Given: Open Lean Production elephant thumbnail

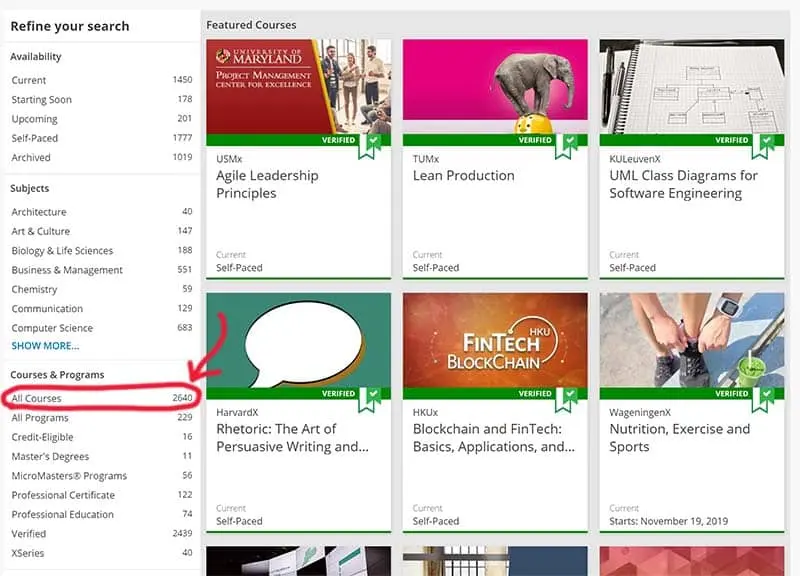Looking at the screenshot, I should pyautogui.click(x=495, y=87).
